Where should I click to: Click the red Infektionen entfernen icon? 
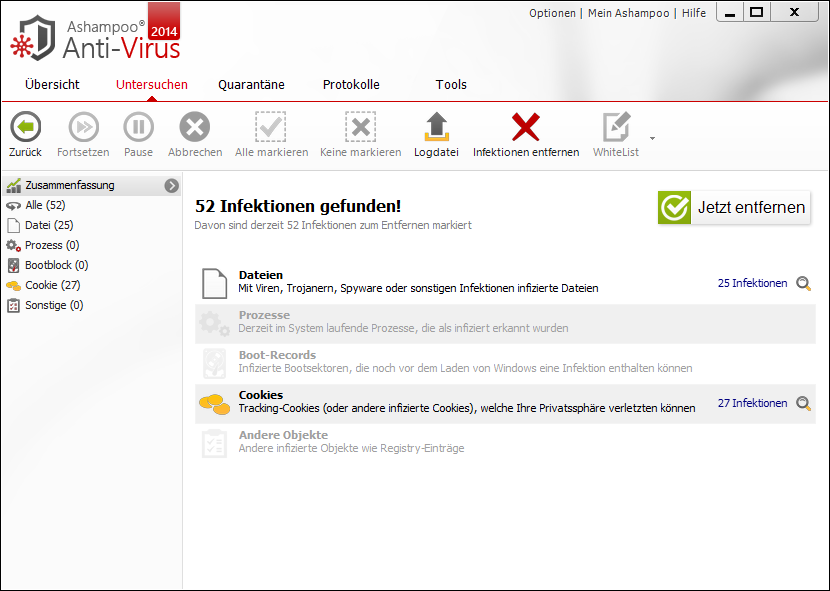tap(525, 127)
